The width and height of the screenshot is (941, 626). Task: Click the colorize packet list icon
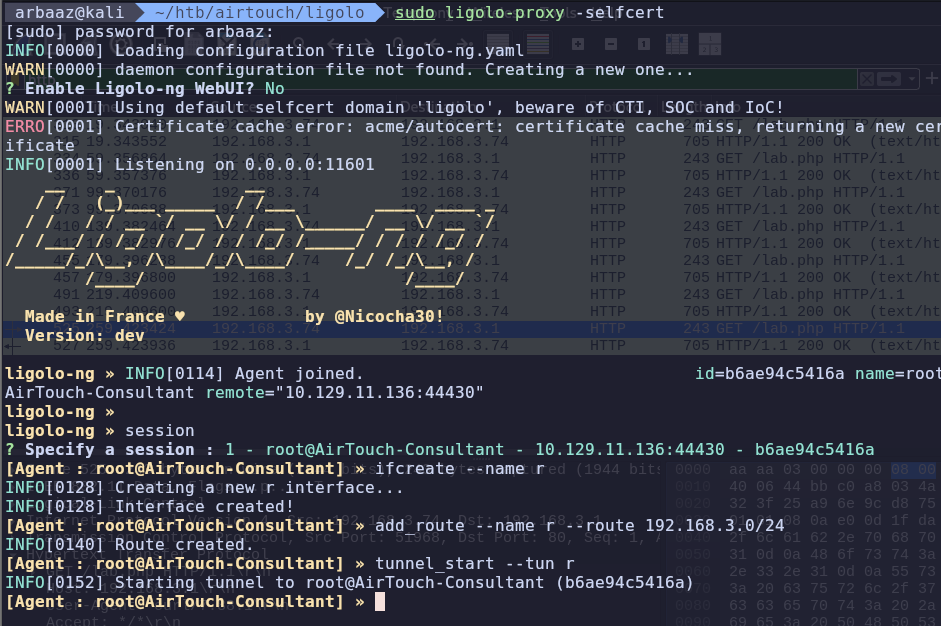[538, 44]
